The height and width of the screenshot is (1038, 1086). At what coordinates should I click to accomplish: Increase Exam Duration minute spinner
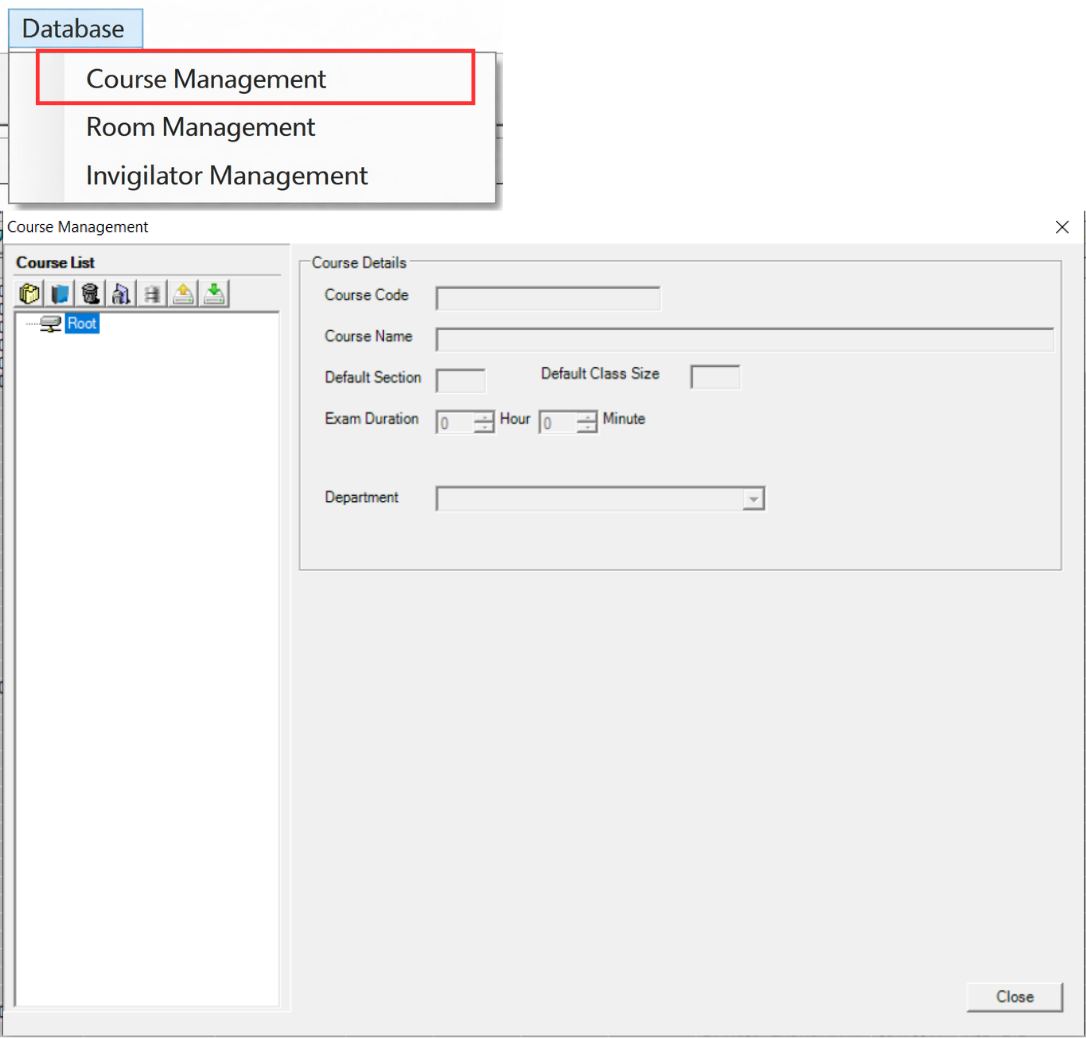(587, 417)
